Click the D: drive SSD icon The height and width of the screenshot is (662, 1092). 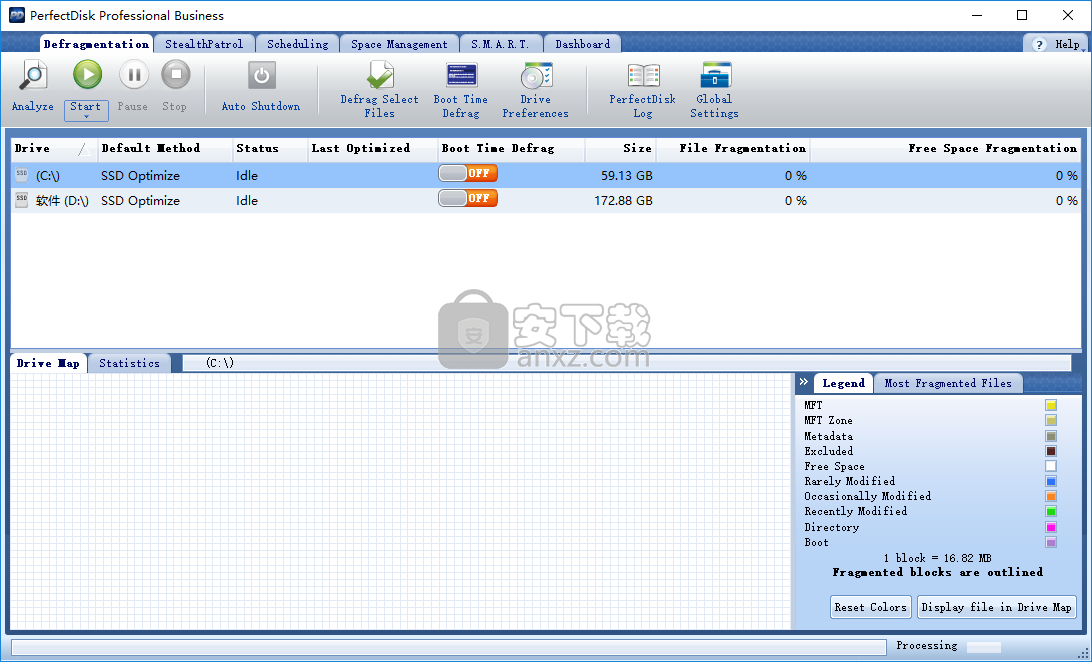(22, 200)
